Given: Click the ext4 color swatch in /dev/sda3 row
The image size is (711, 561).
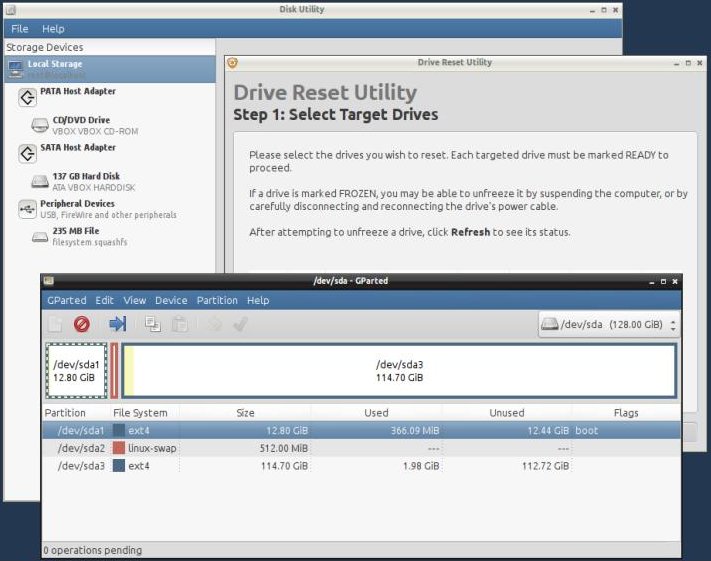Looking at the screenshot, I should (x=119, y=466).
